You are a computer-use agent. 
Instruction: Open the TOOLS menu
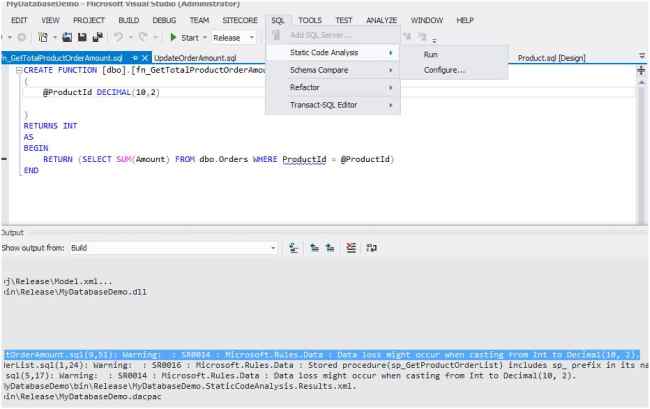click(x=310, y=20)
